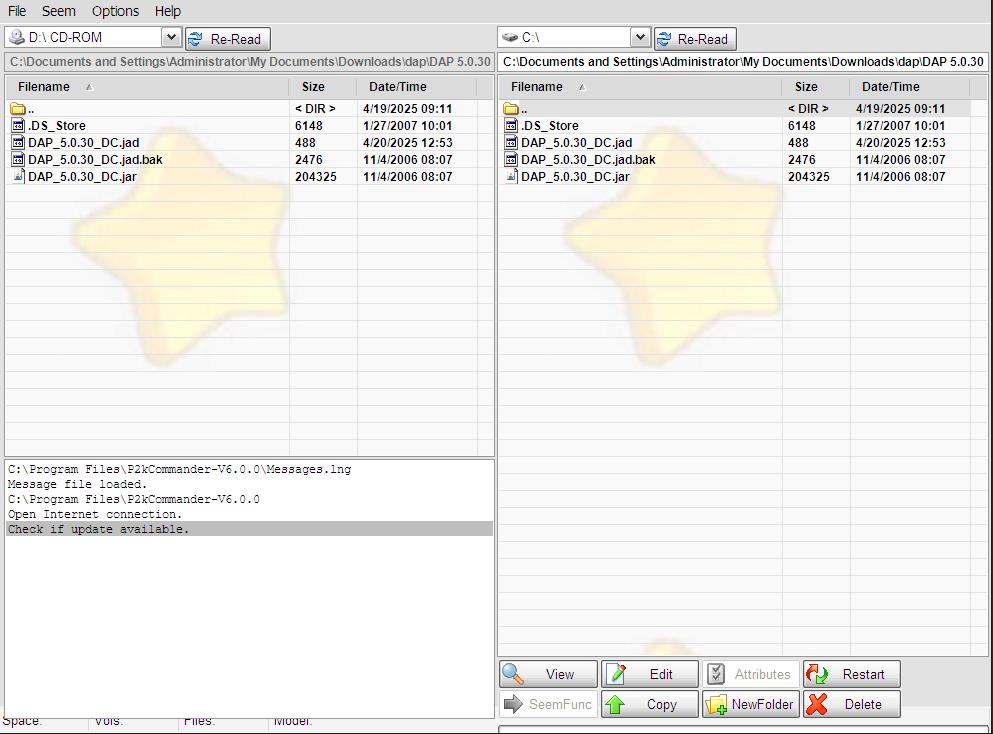Click the View button
The image size is (993, 734).
[x=548, y=674]
